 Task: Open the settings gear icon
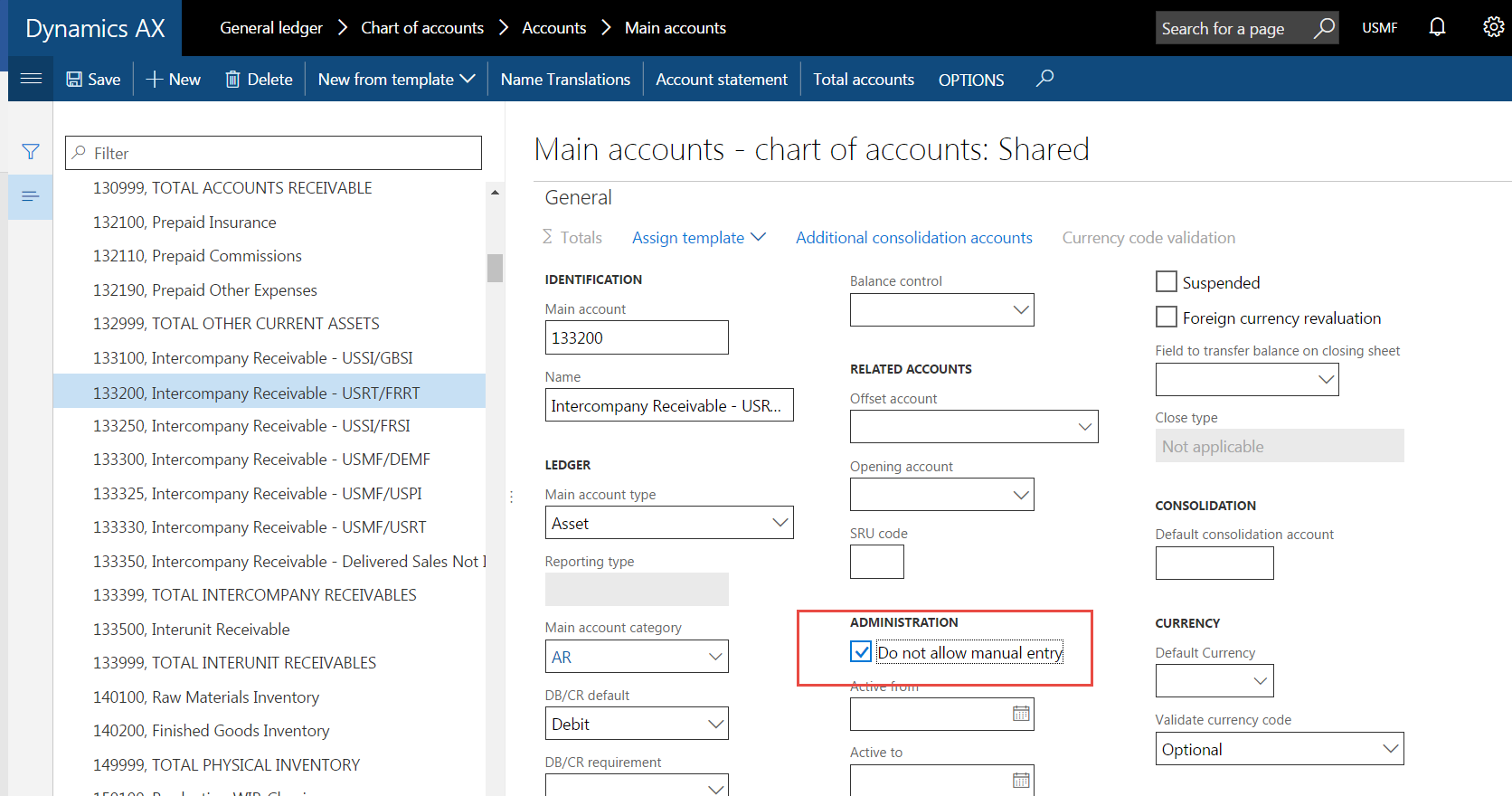click(x=1493, y=27)
